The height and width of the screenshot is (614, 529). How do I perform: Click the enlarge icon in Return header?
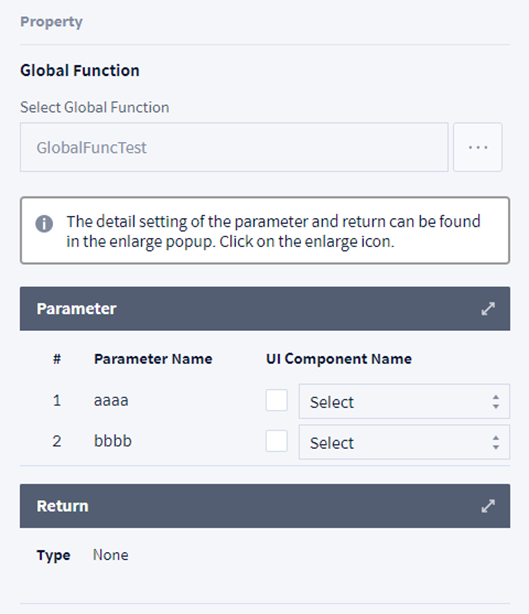488,506
